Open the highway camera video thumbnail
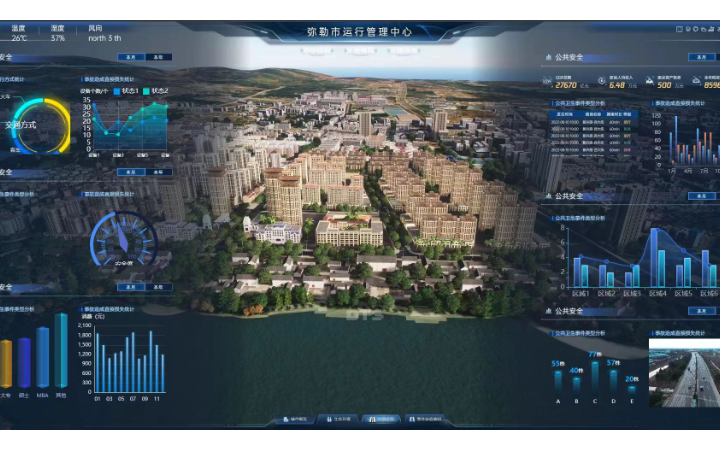 click(x=684, y=373)
